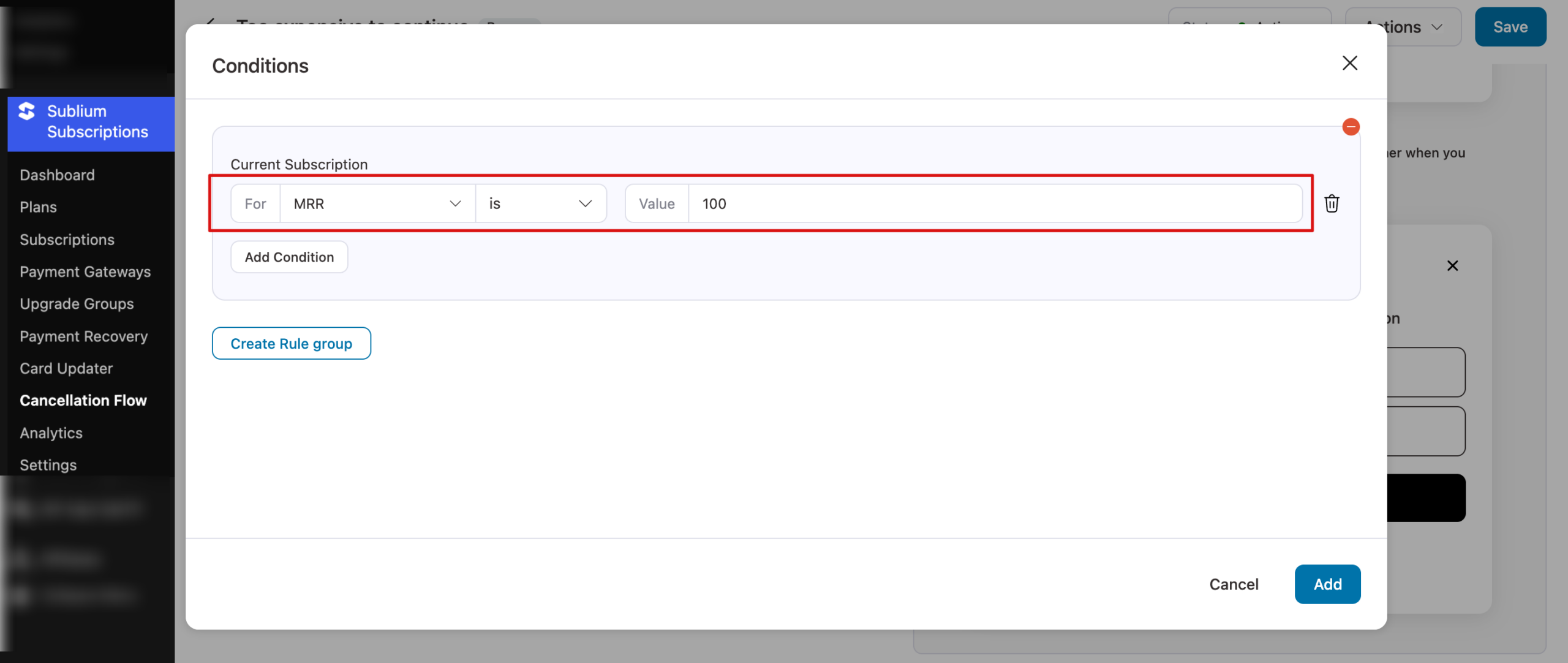Remove rule group with red minus icon
This screenshot has width=1568, height=663.
point(1351,127)
